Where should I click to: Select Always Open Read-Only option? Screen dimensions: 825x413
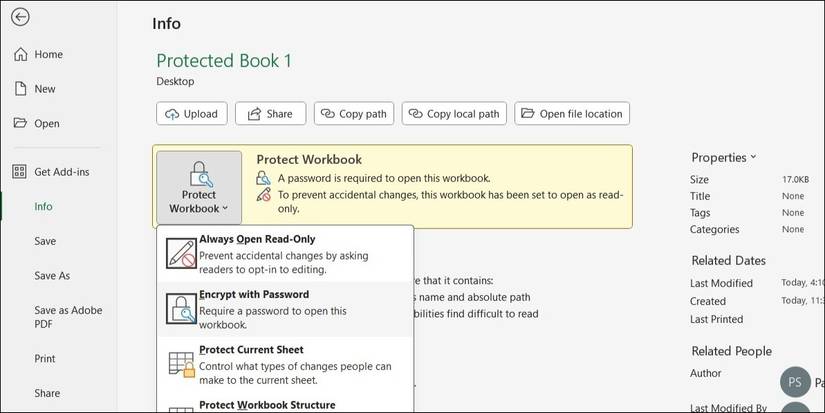285,254
